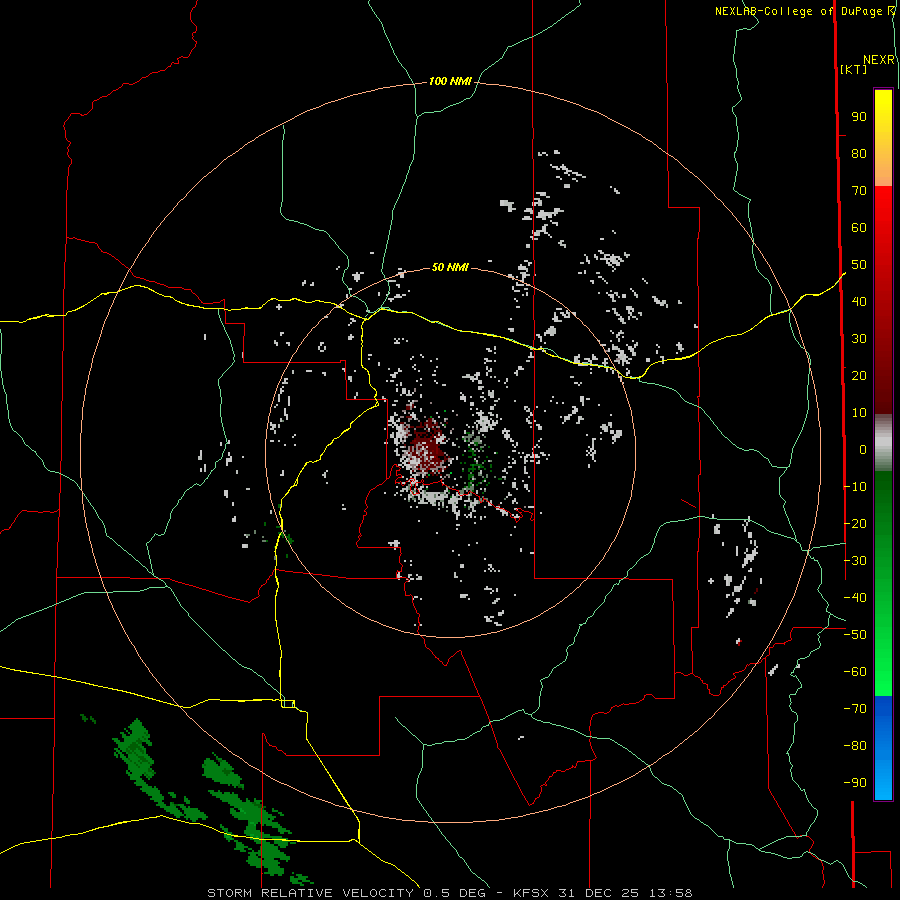Click the "50 NMI" range ring label

450,267
